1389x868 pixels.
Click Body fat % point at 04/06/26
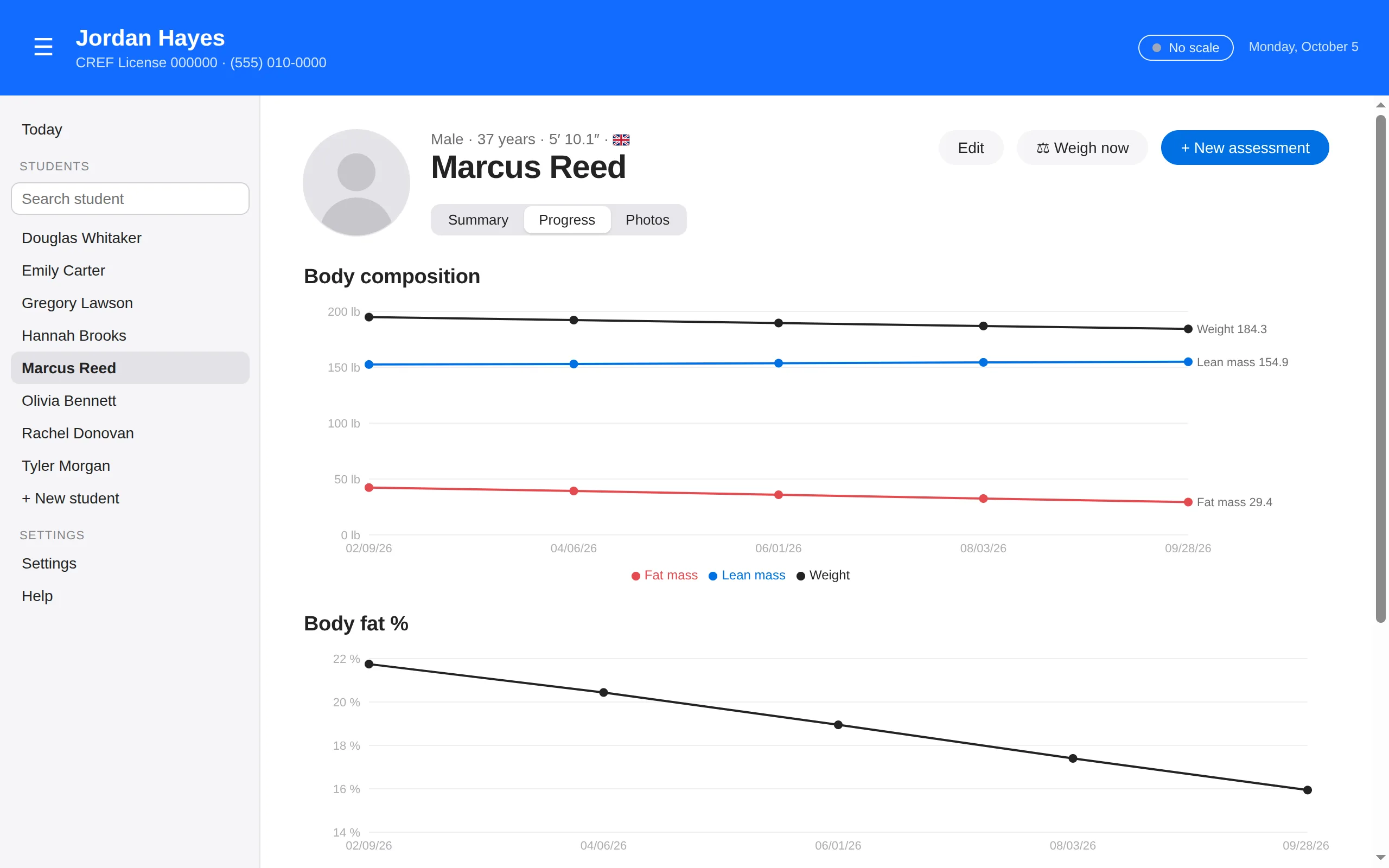pyautogui.click(x=603, y=692)
